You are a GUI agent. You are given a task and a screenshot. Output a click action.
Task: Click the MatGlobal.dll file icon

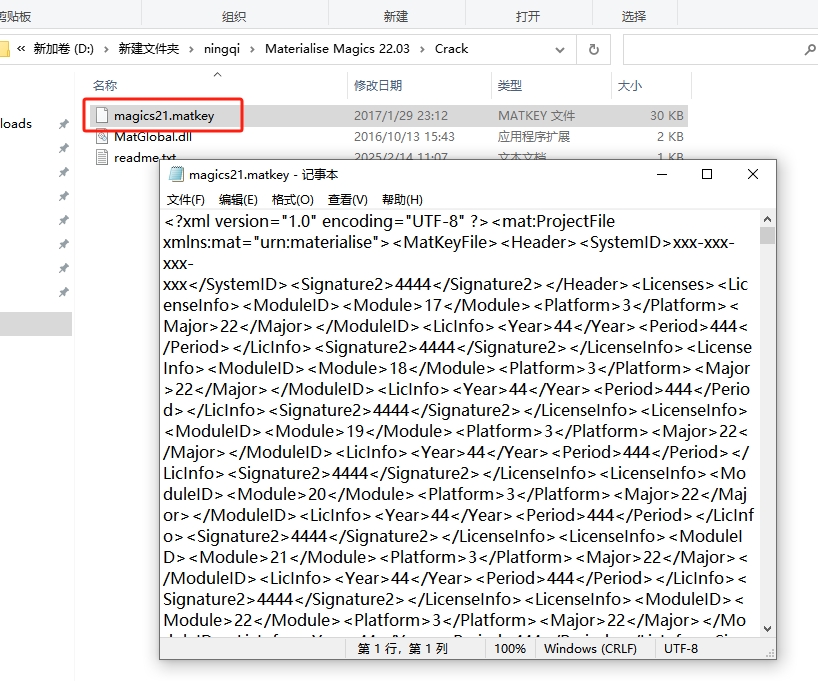click(102, 137)
